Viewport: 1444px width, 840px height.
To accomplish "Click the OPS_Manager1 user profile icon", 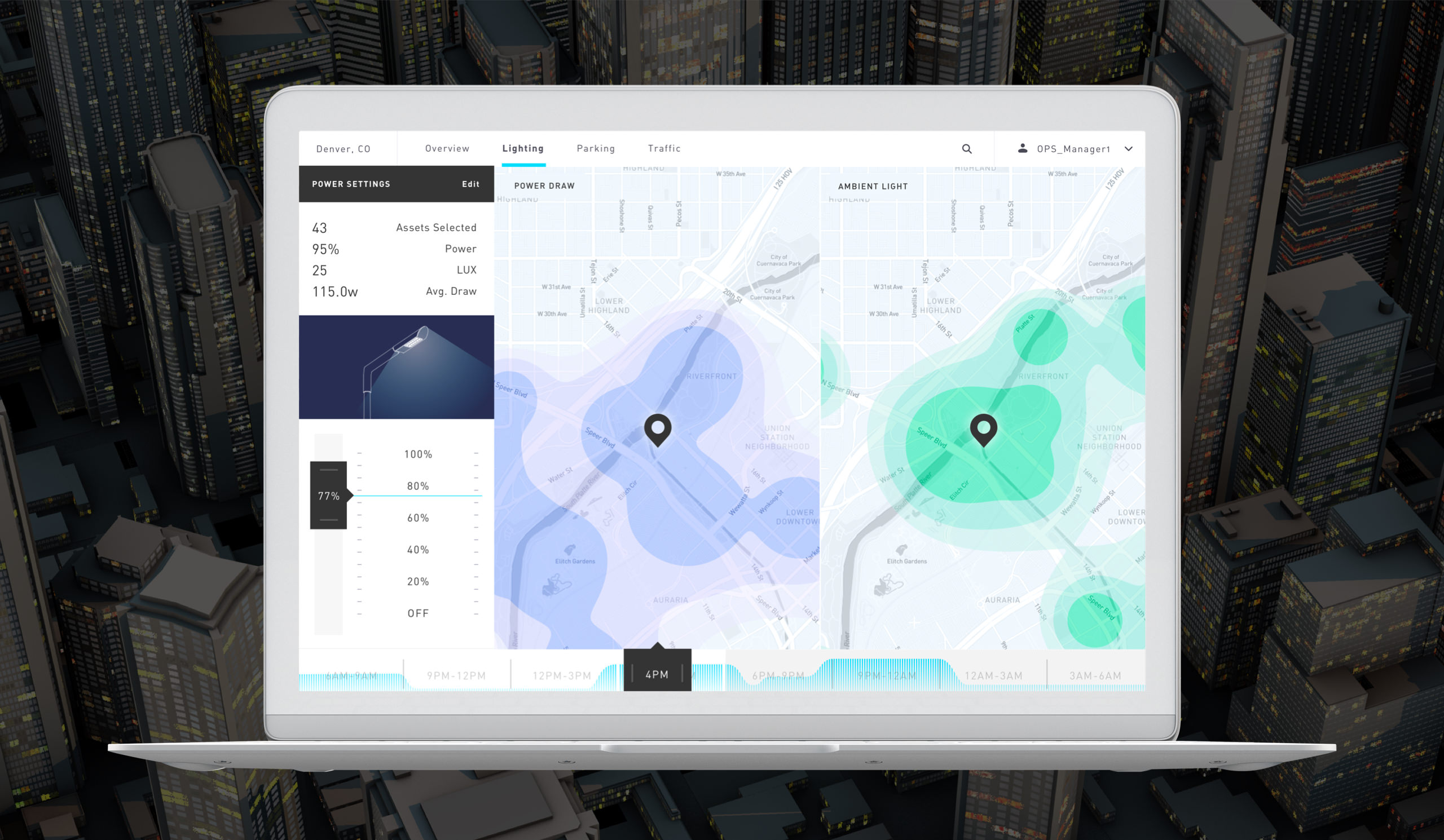I will [1022, 149].
